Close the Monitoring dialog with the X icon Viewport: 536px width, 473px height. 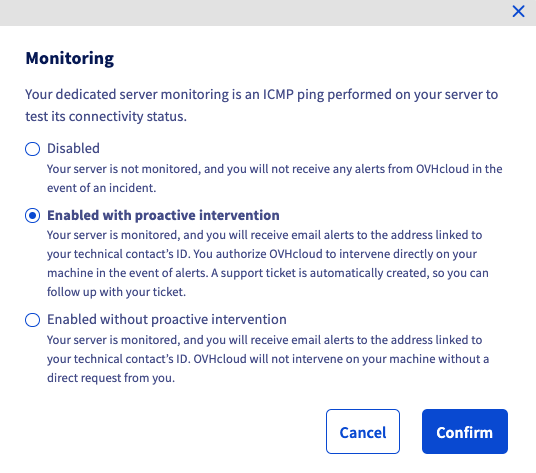(518, 11)
